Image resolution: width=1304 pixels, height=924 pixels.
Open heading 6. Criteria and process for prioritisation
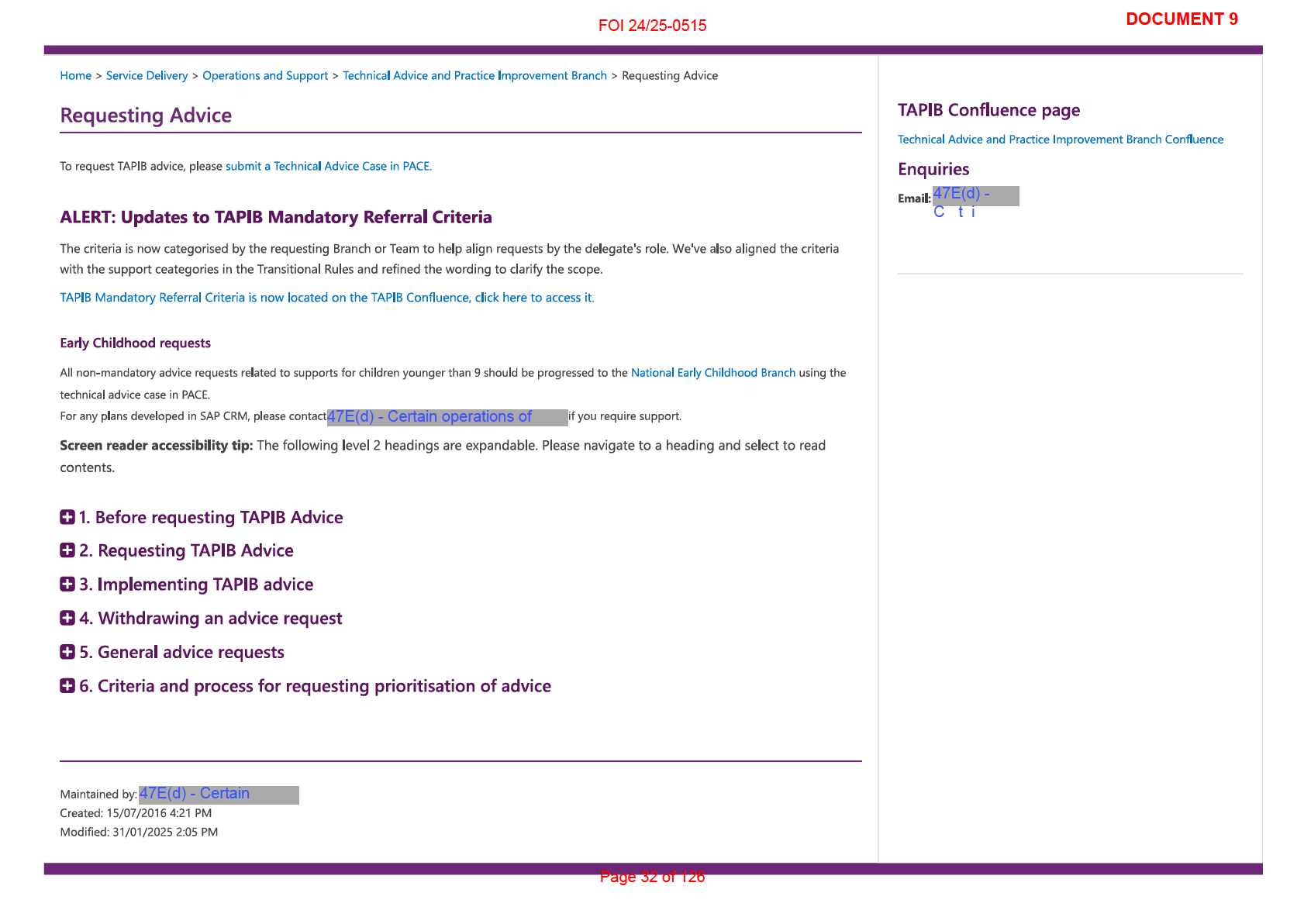click(x=315, y=686)
